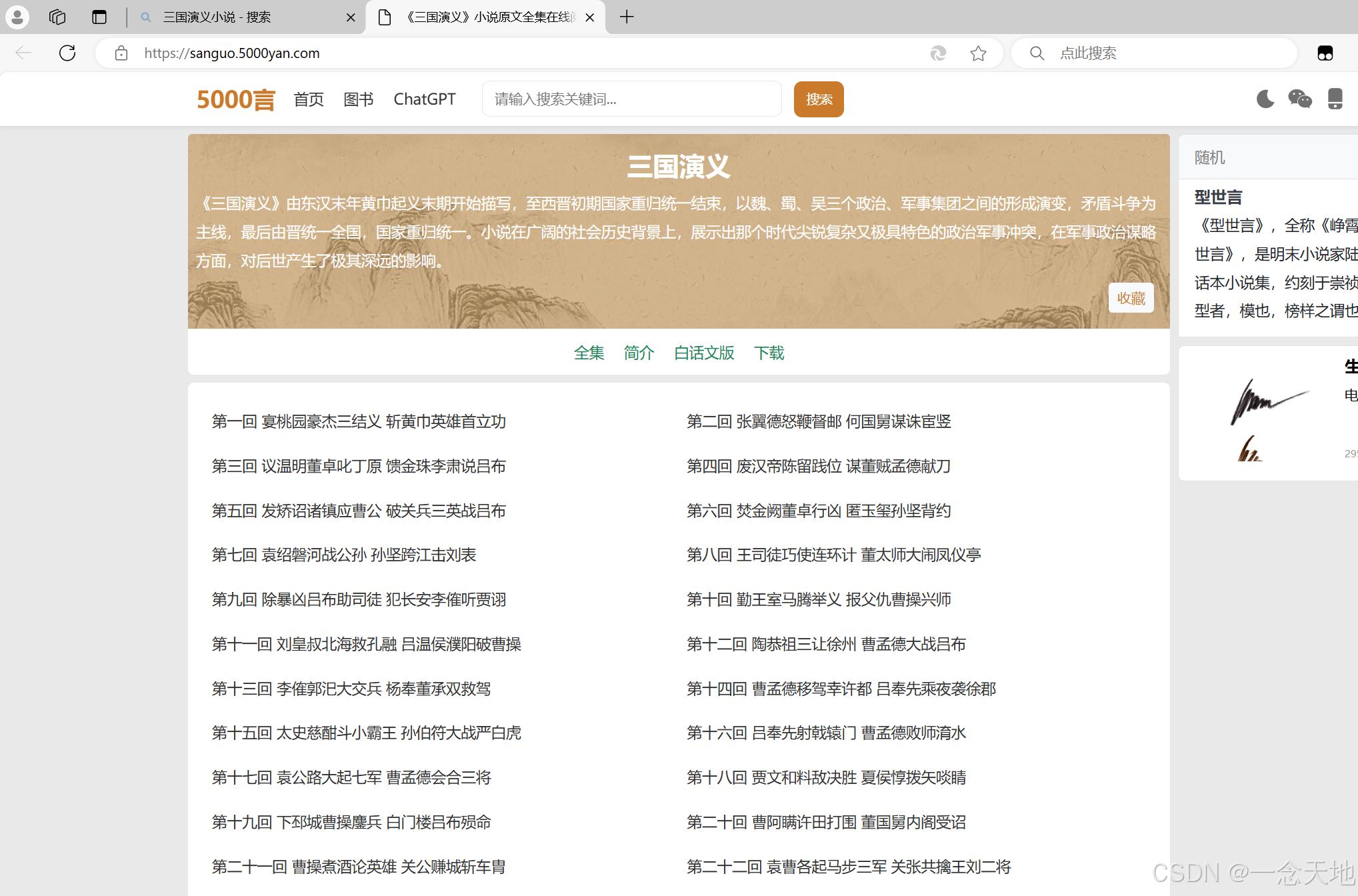
Task: Click the translate/convert icon in address bar
Action: (x=938, y=53)
